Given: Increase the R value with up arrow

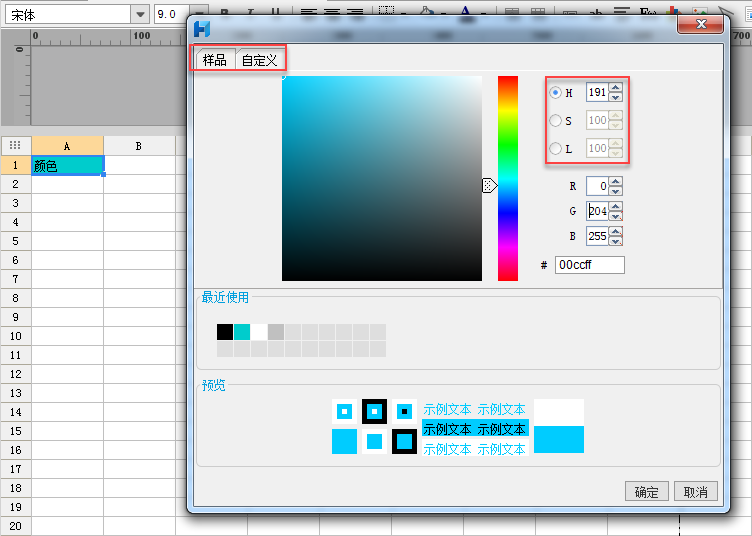Looking at the screenshot, I should click(x=616, y=182).
